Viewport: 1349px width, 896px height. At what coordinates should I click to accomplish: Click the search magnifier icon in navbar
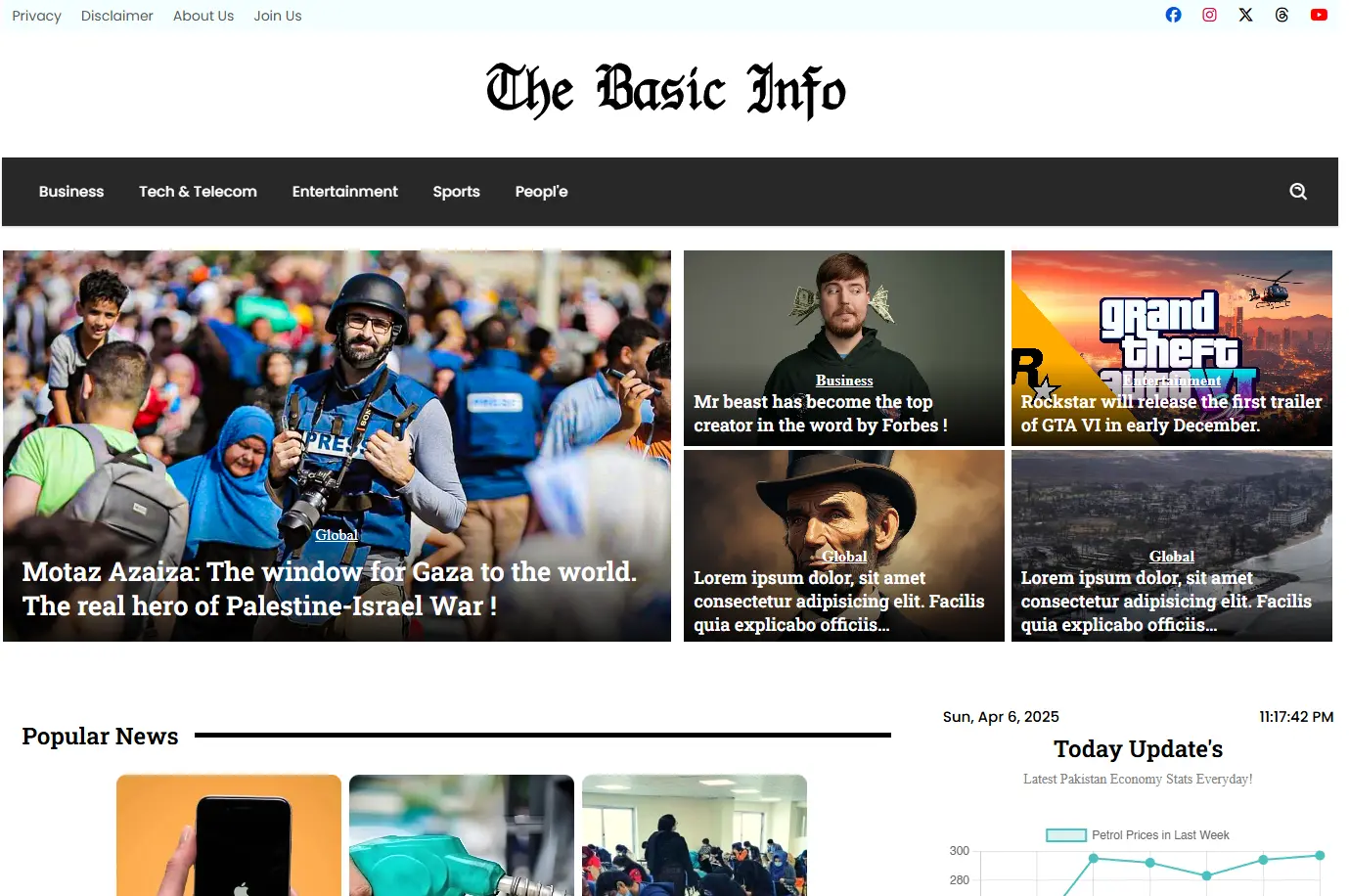1298,192
